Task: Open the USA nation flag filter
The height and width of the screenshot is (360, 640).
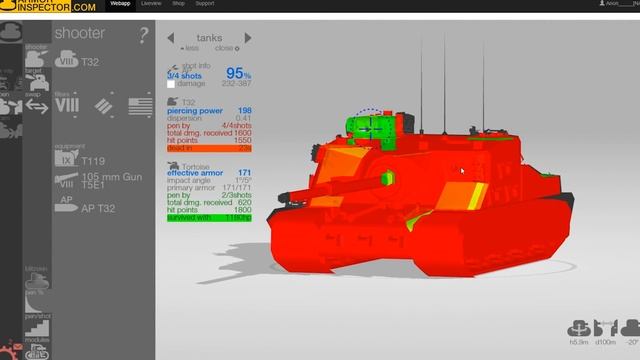Action: pyautogui.click(x=140, y=106)
